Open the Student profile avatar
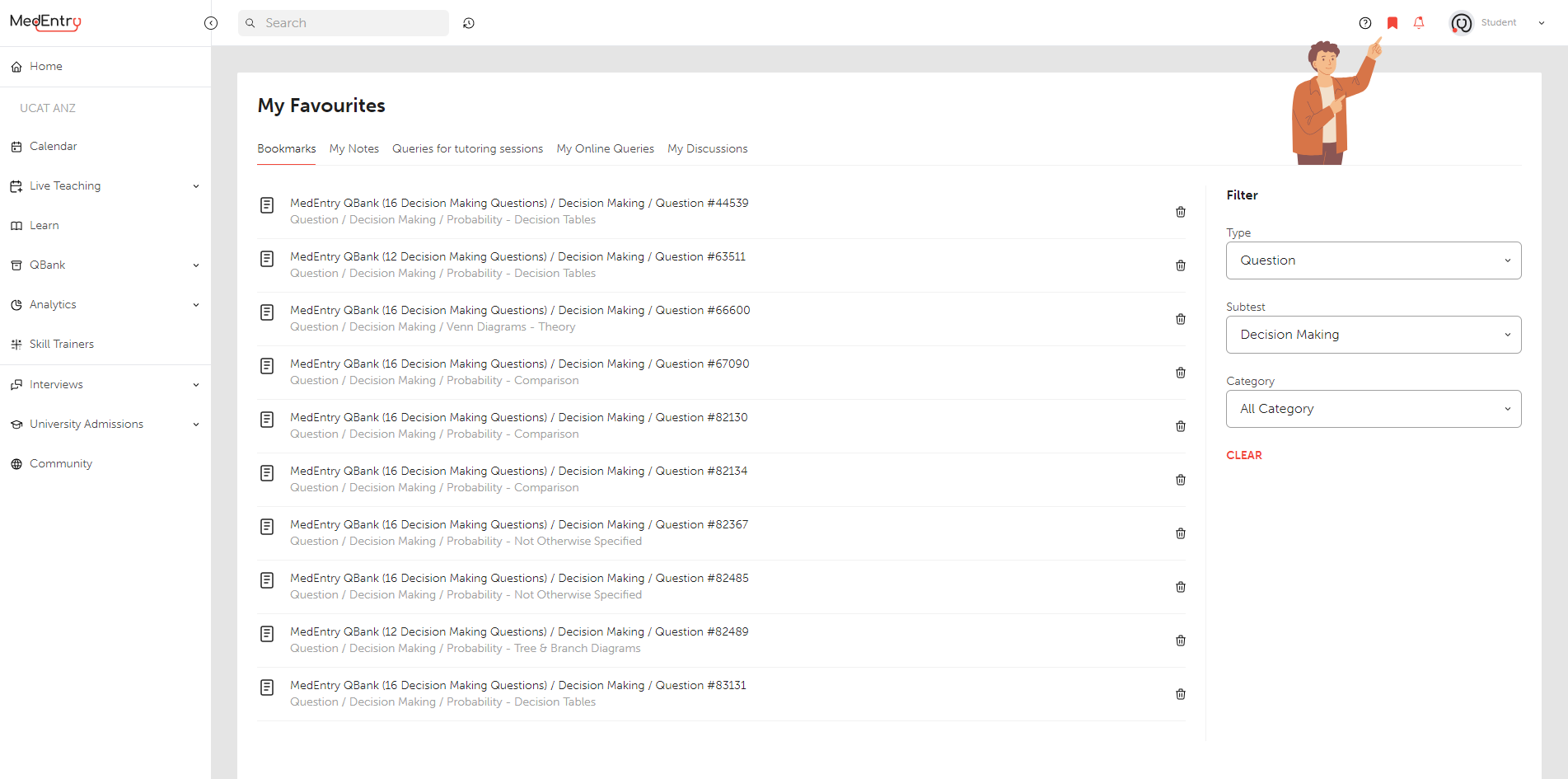 1462,23
